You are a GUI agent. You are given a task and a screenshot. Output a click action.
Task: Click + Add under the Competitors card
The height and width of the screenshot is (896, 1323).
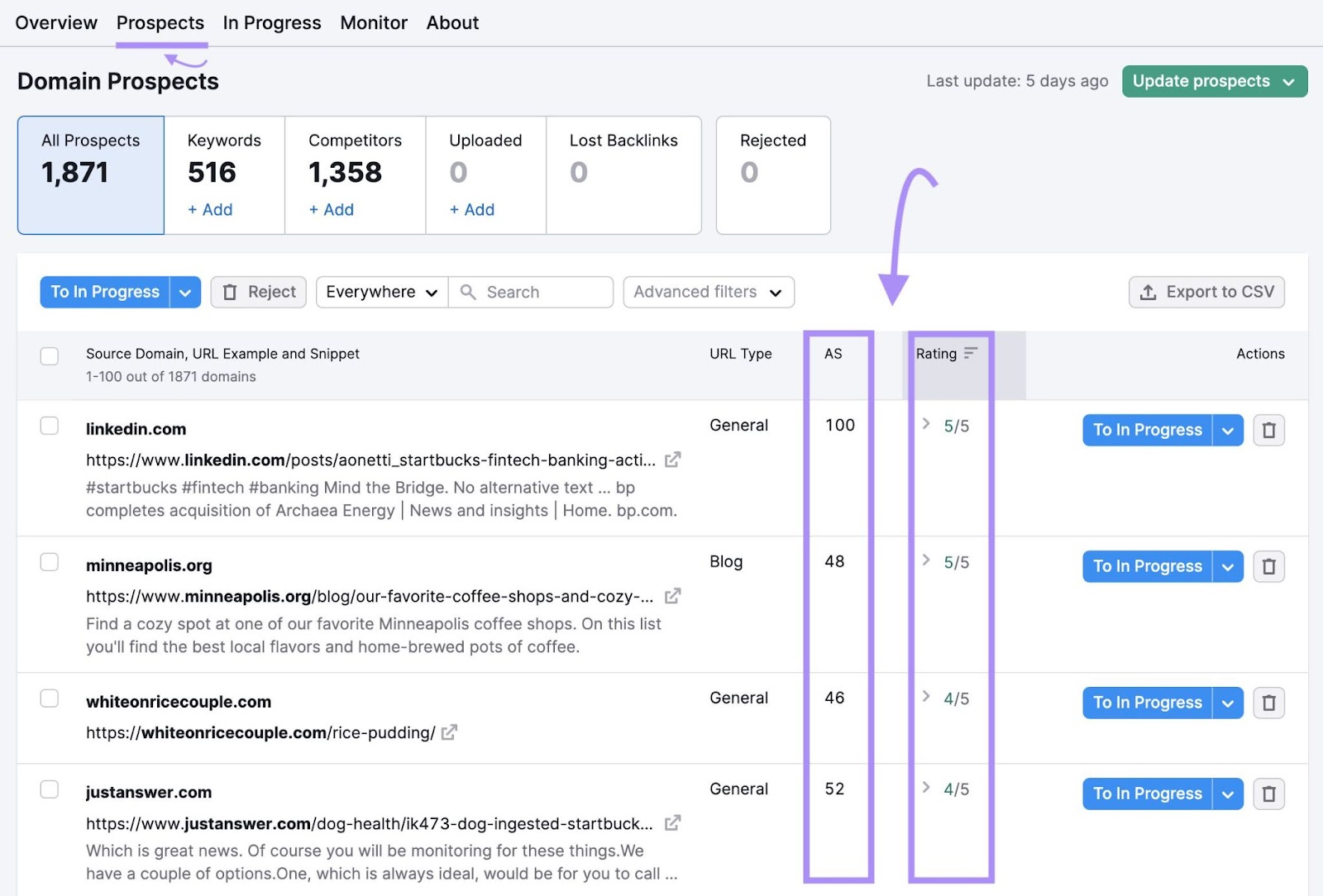(x=332, y=209)
